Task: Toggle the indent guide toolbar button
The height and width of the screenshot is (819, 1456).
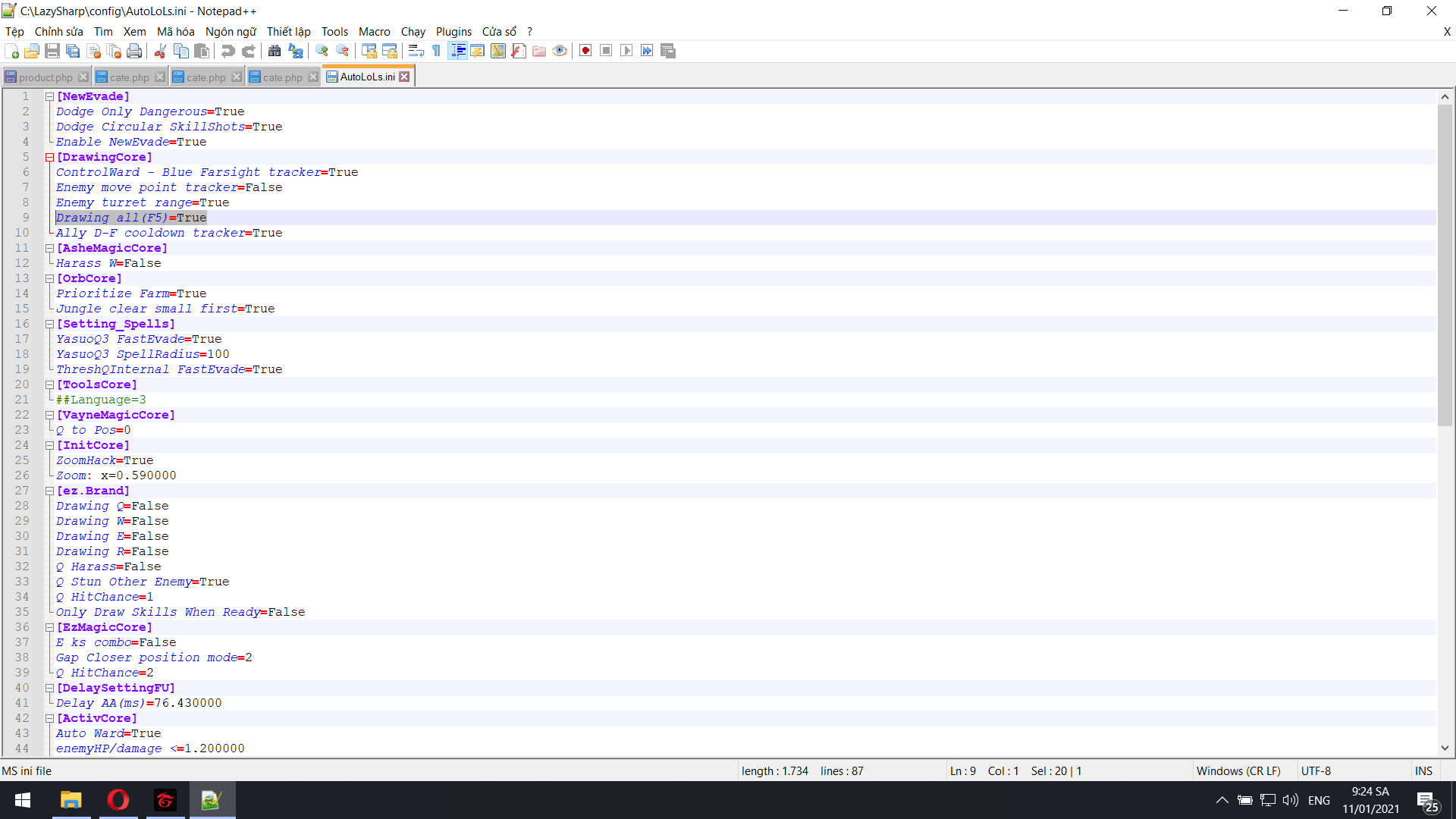Action: [x=458, y=51]
